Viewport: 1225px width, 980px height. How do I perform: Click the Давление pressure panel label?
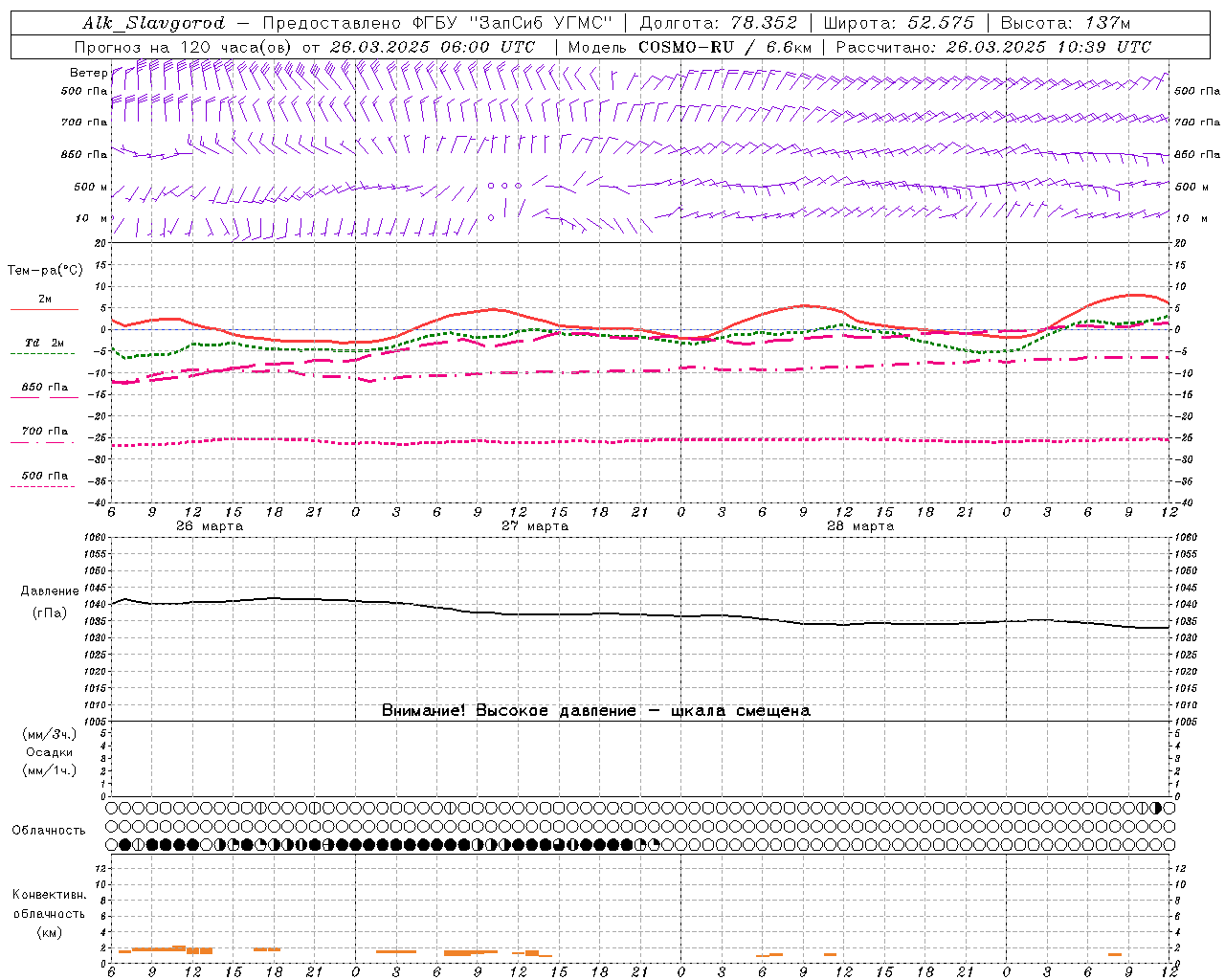click(x=49, y=591)
